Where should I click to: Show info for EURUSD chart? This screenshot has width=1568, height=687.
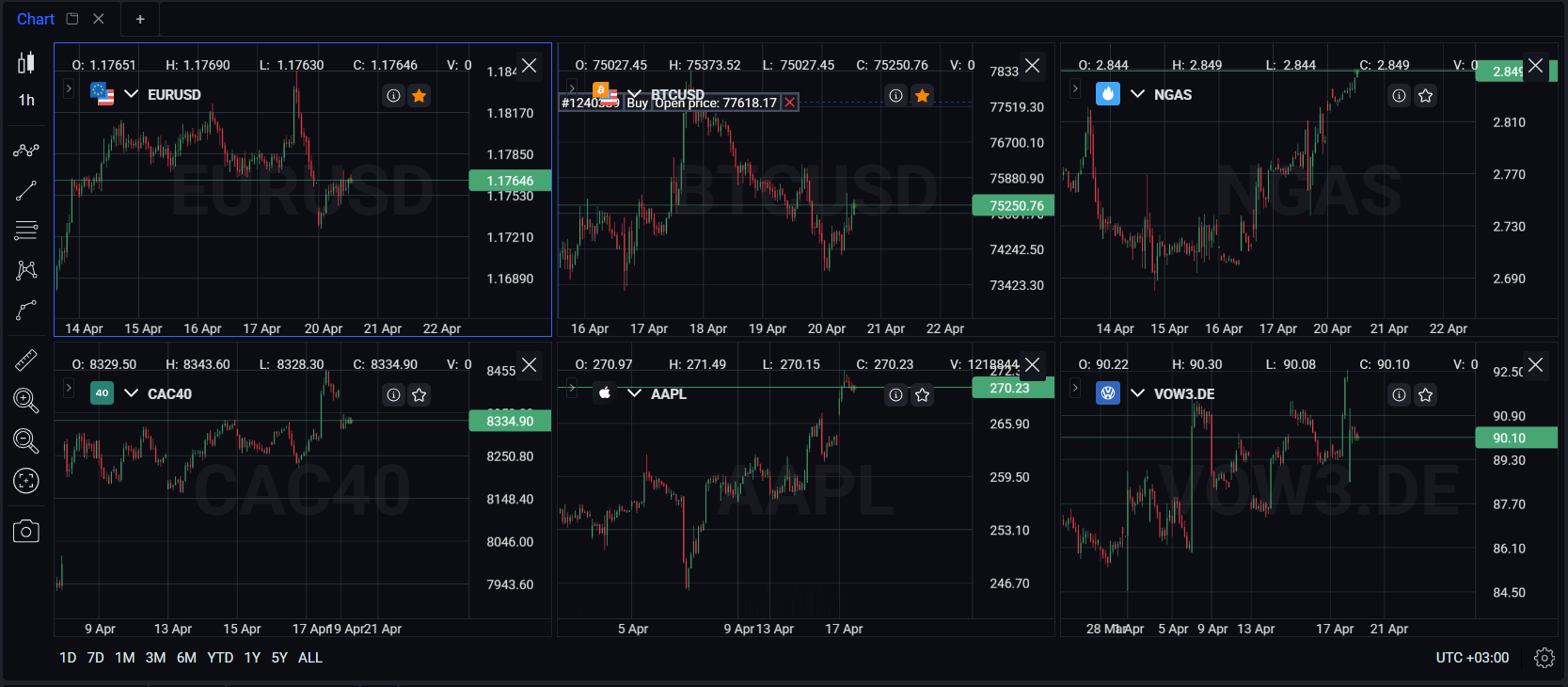click(x=394, y=95)
